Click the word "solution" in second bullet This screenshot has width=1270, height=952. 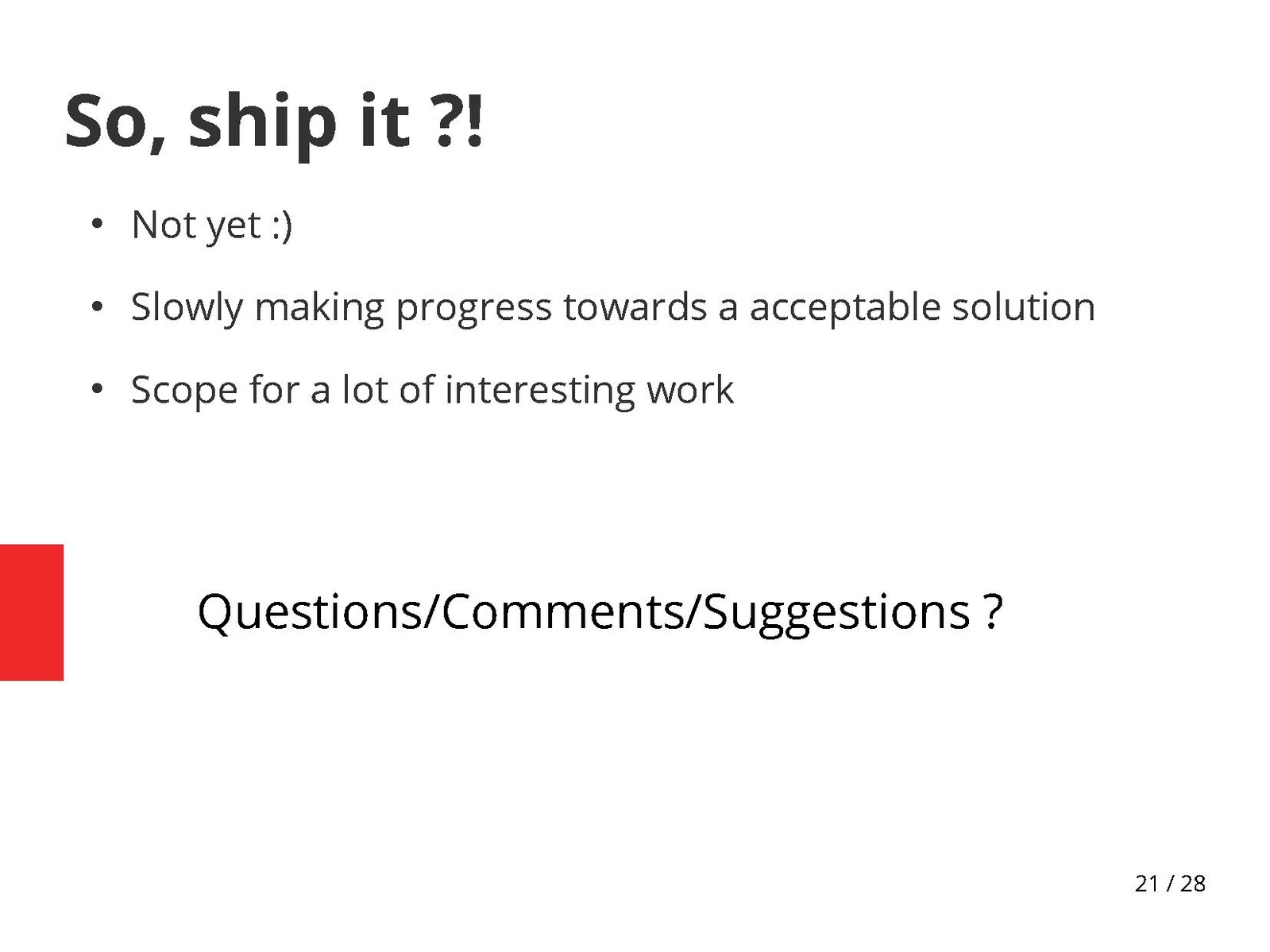coord(1023,308)
